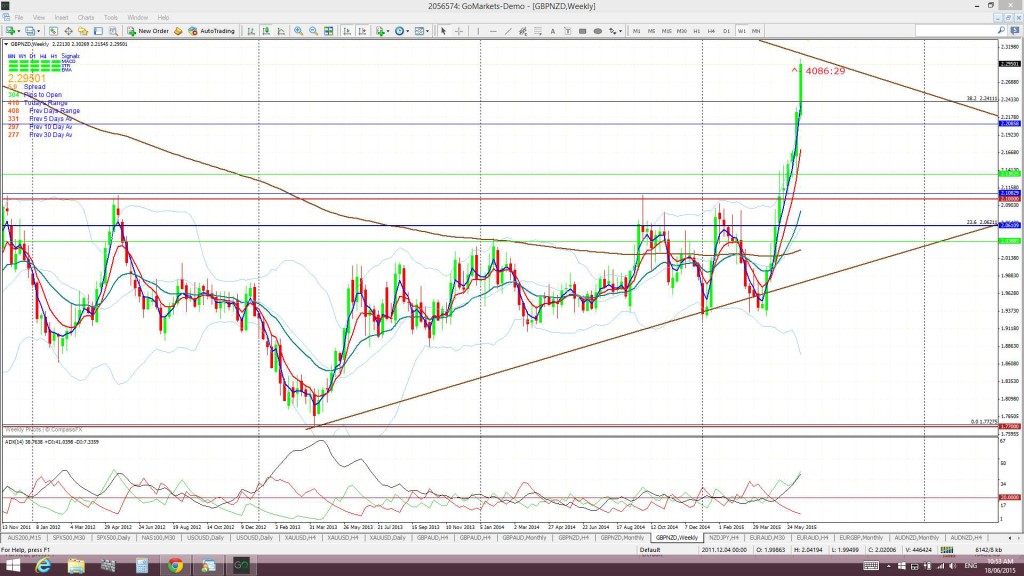Expand the New Chart dropdown arrow
1024x576 pixels.
pyautogui.click(x=19, y=31)
